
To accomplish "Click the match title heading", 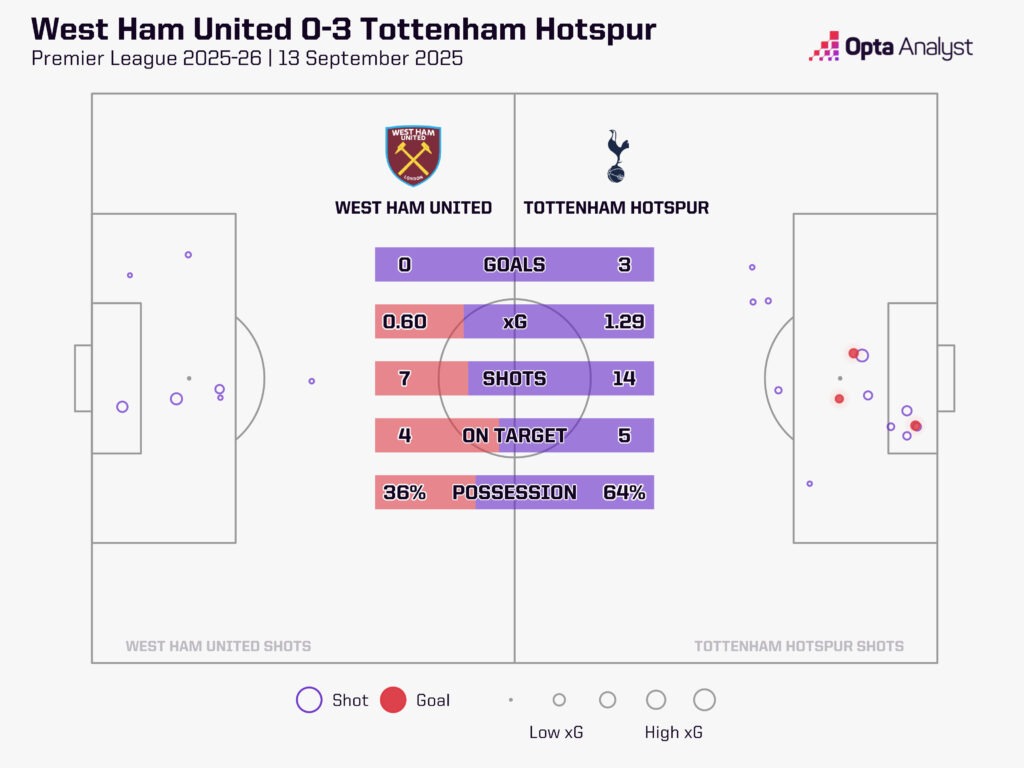I will tap(343, 28).
